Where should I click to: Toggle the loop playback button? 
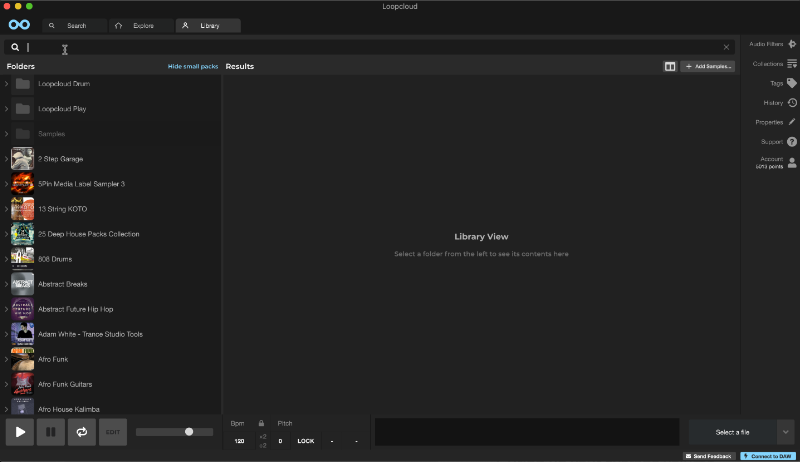pos(81,432)
